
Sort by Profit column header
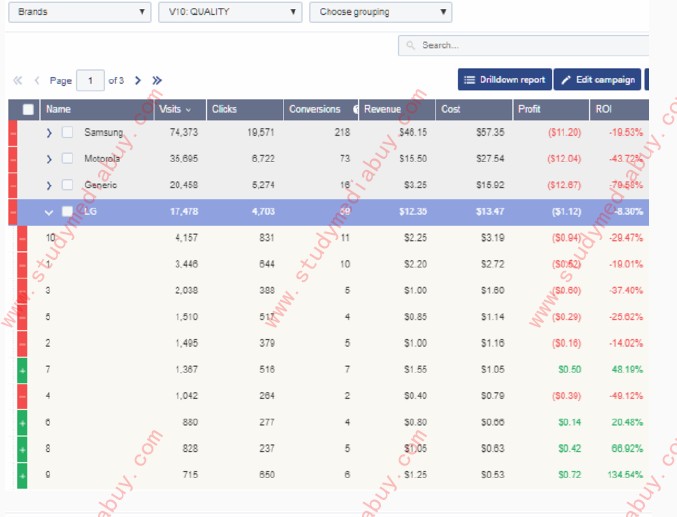click(551, 109)
